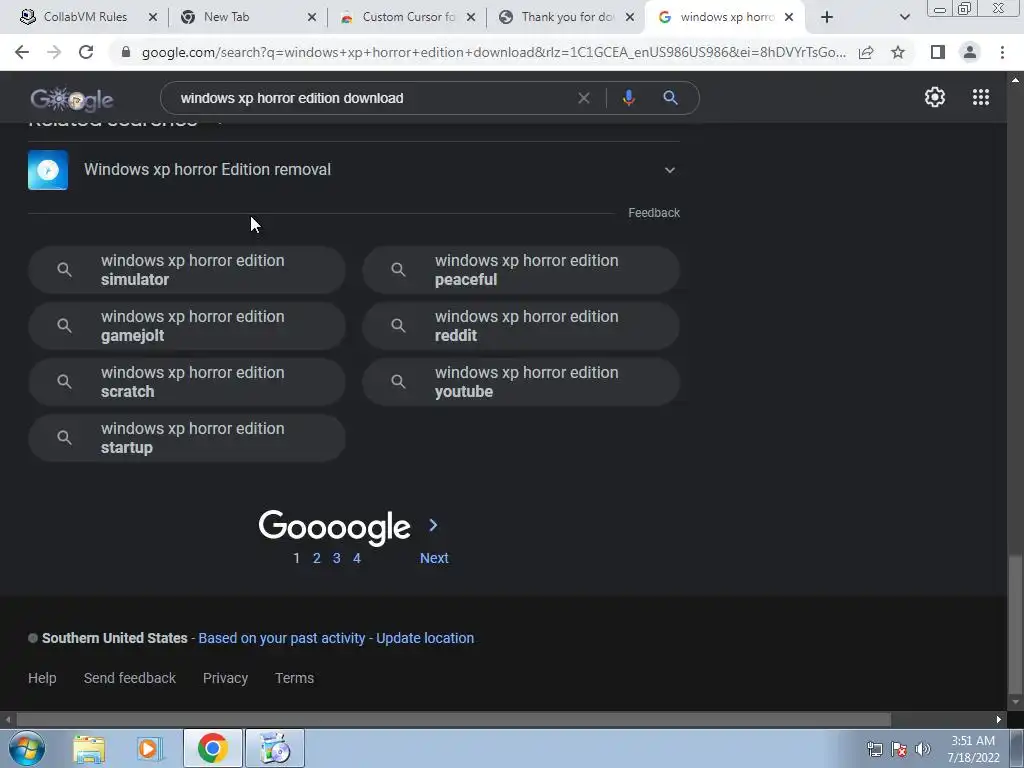
Task: Open Windows Explorer from the taskbar
Action: coord(88,749)
